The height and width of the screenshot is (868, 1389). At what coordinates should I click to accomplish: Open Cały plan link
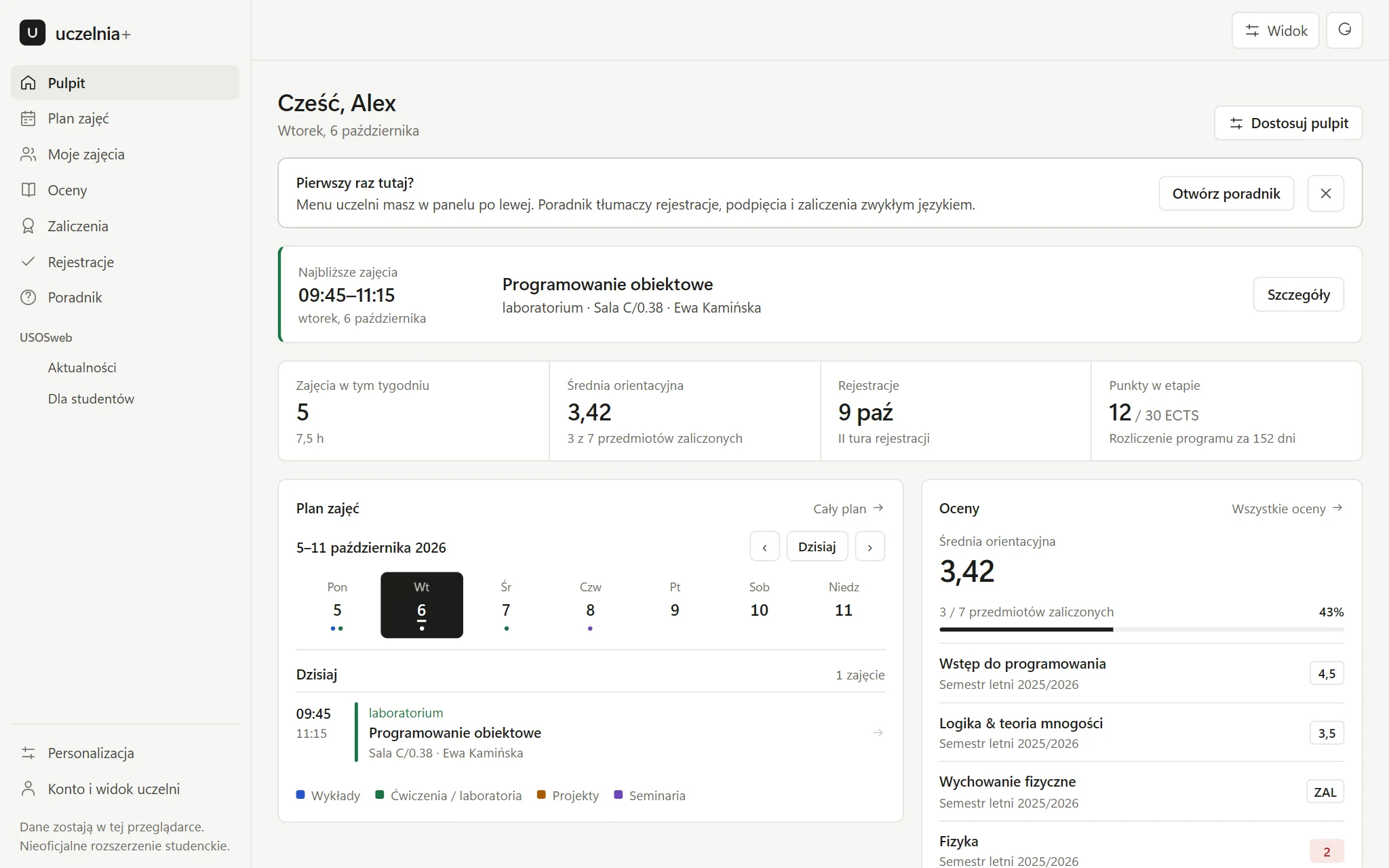tap(848, 508)
